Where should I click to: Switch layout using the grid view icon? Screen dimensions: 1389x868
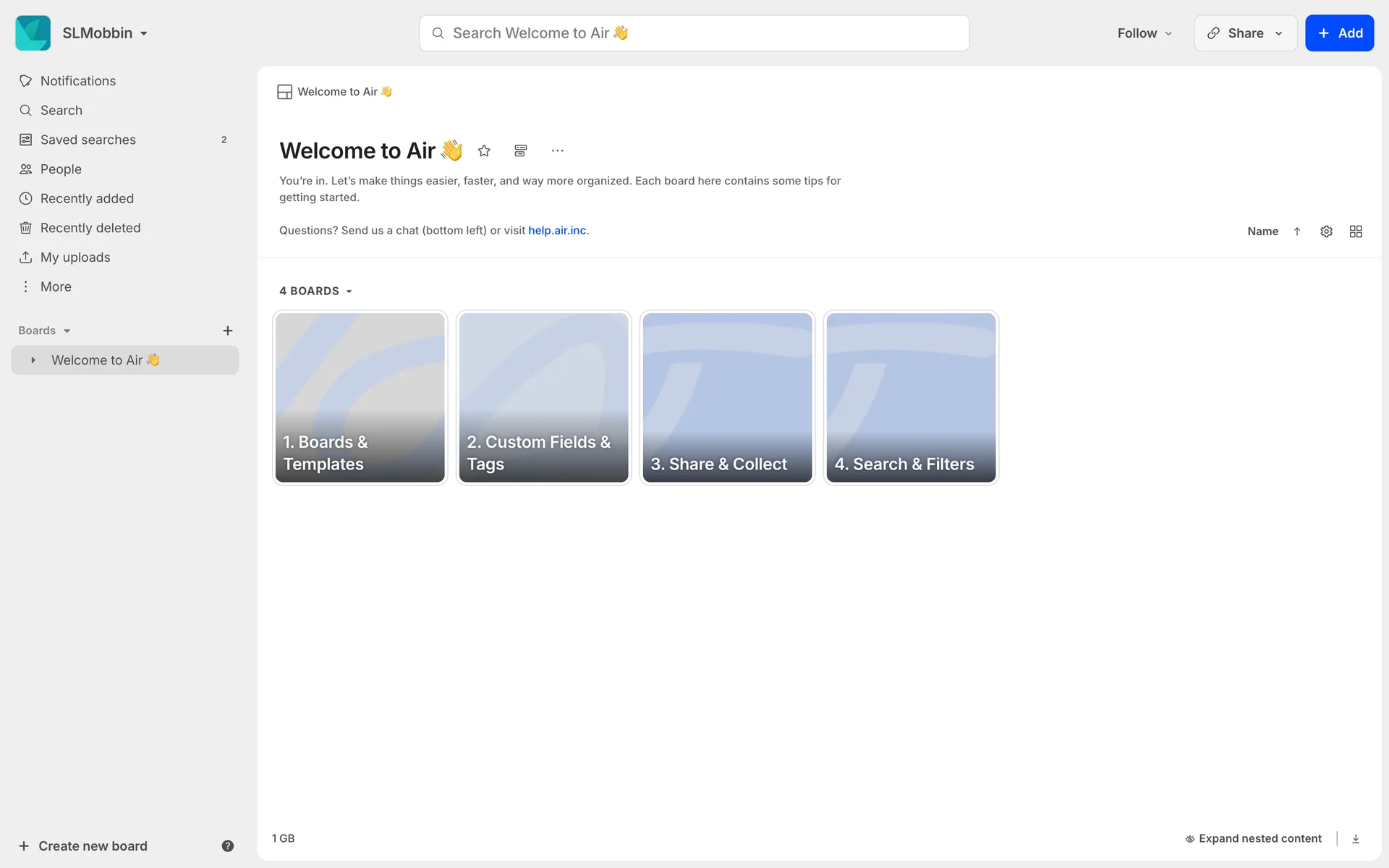click(1356, 231)
